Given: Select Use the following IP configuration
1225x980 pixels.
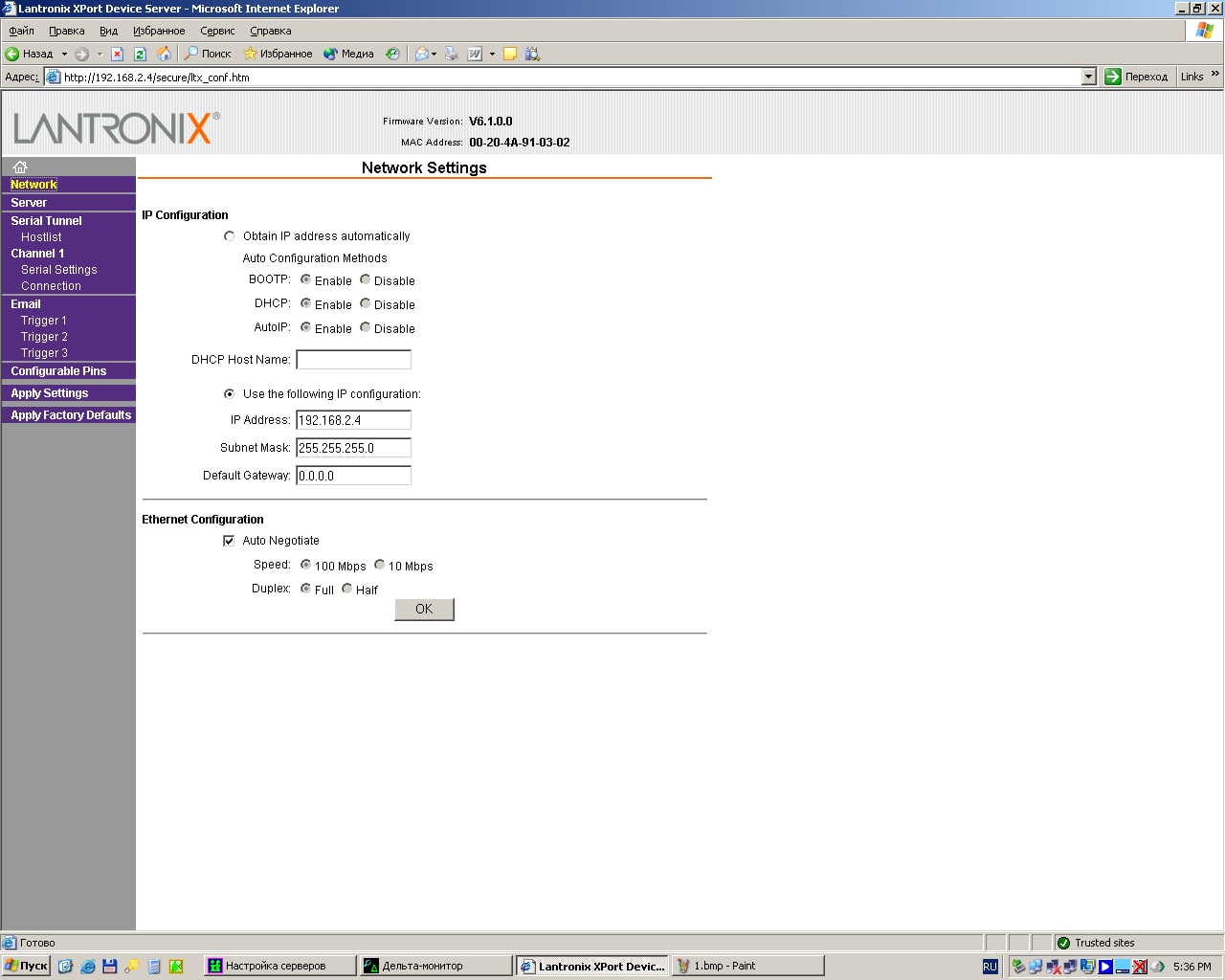Looking at the screenshot, I should click(229, 393).
